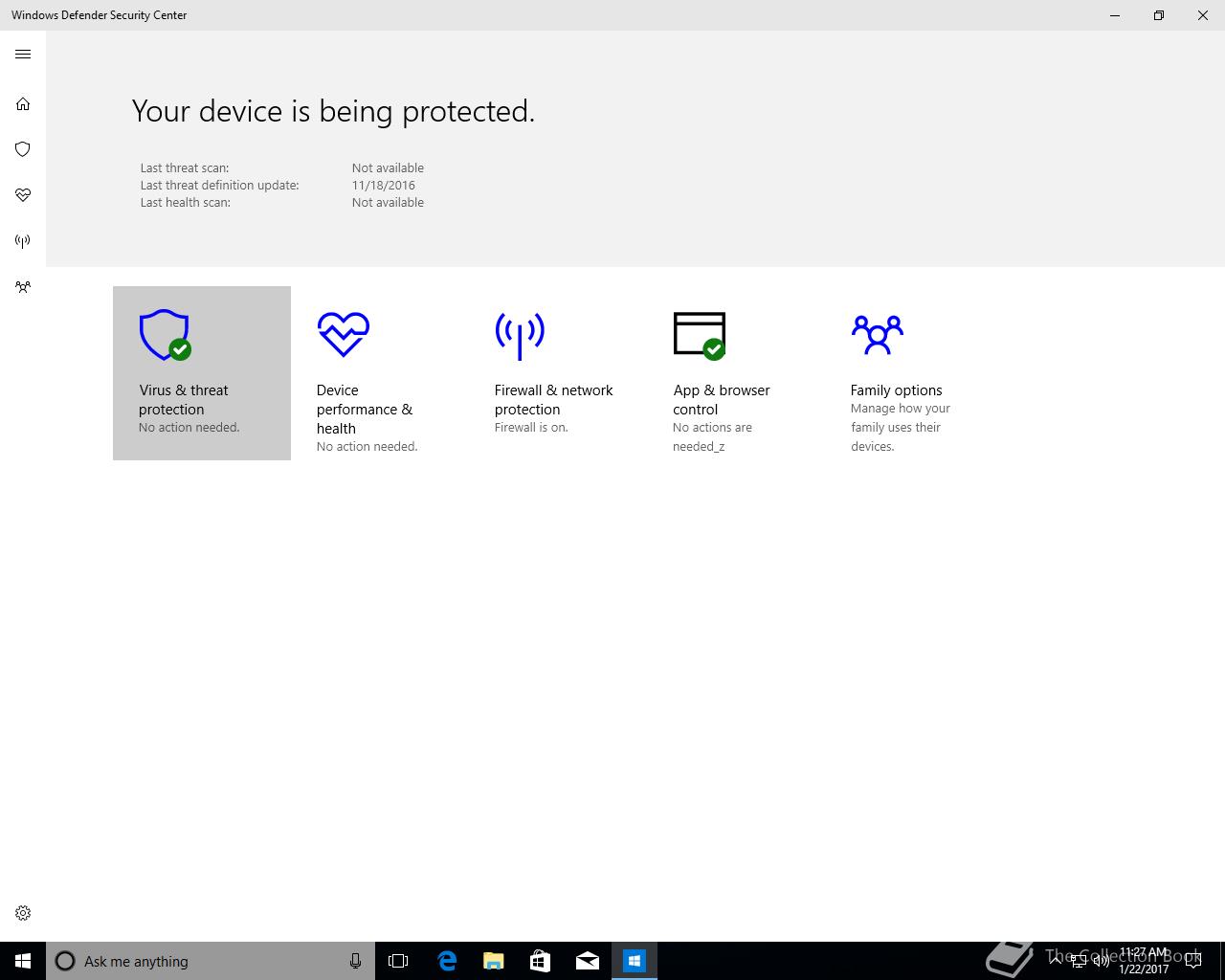1225x980 pixels.
Task: Open Family options tile title
Action: click(x=897, y=390)
